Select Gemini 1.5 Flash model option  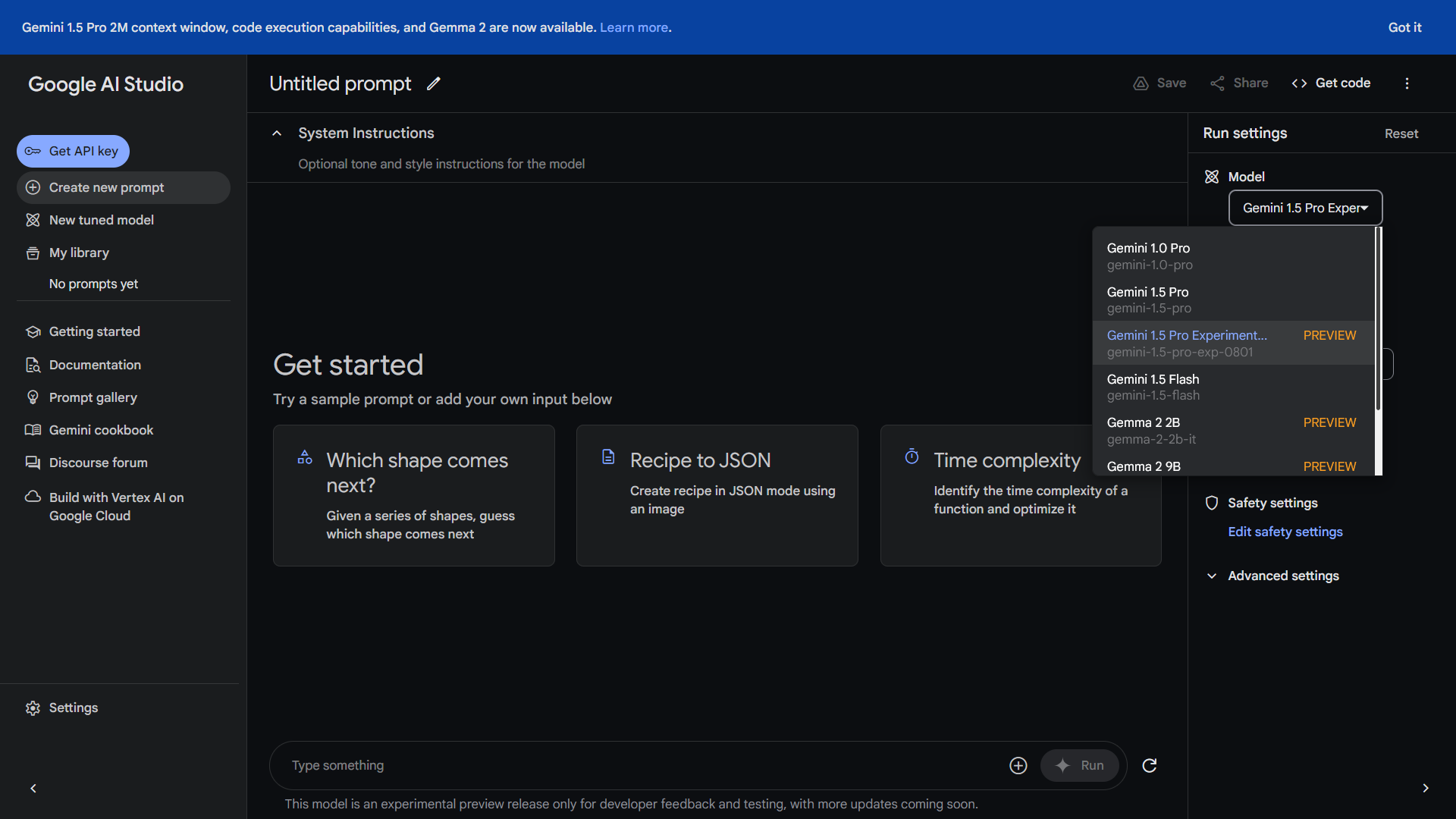click(x=1233, y=387)
